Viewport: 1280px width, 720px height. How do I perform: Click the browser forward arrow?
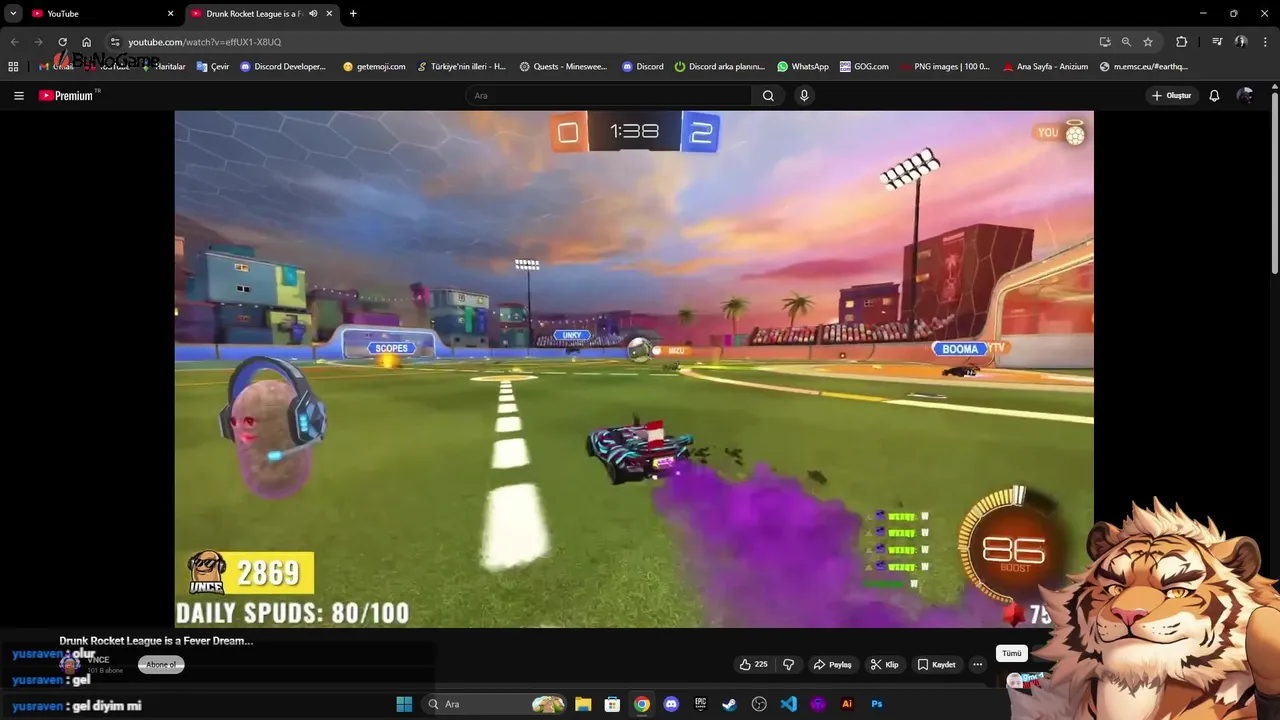click(x=38, y=42)
